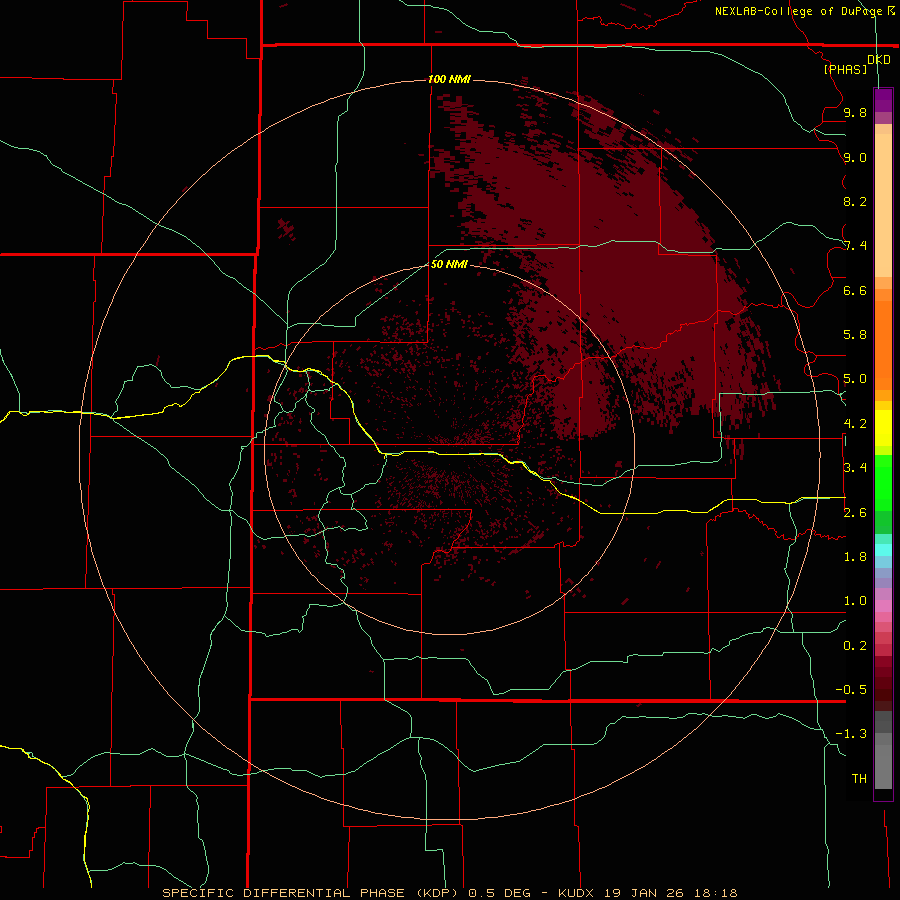Click '0.5 DEG' in the bottom caption
The height and width of the screenshot is (900, 900).
498,893
